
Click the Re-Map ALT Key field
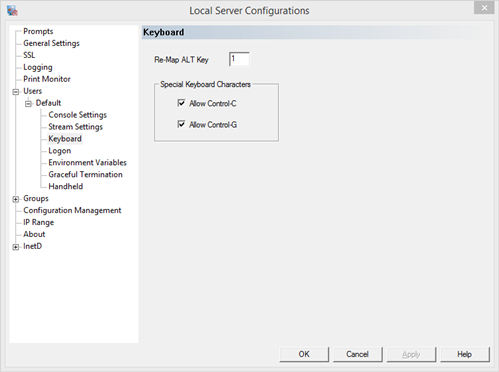pyautogui.click(x=239, y=59)
